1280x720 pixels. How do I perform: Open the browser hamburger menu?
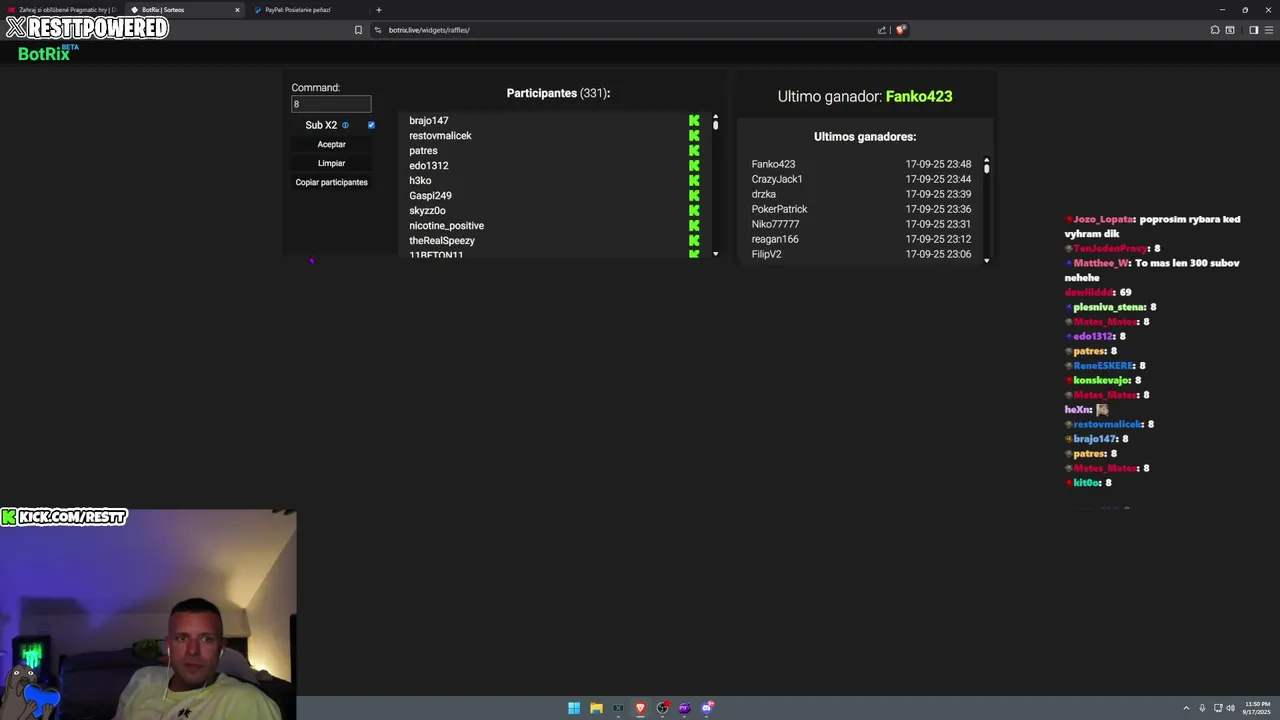(x=1269, y=30)
